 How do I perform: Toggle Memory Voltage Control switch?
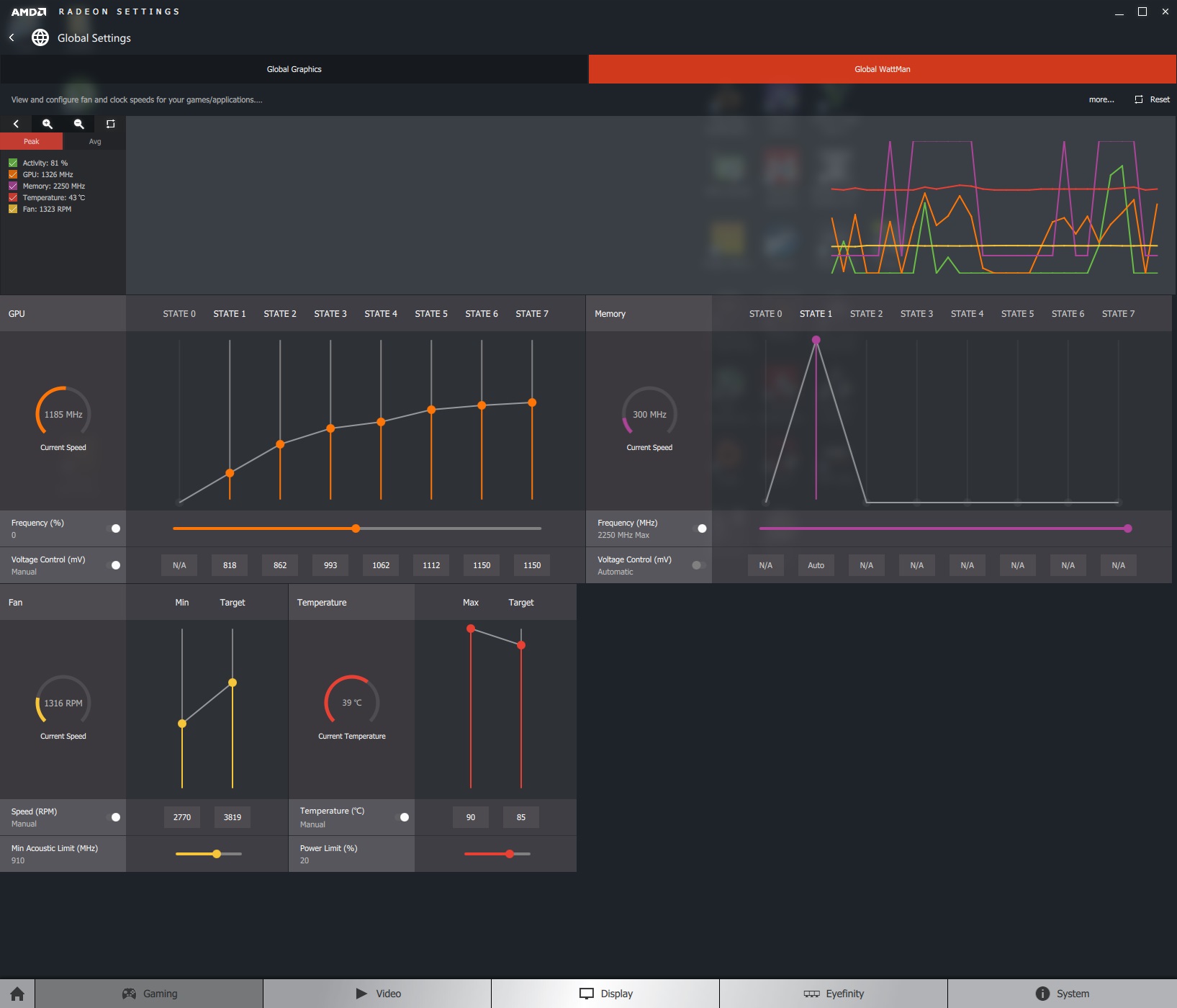pos(698,565)
